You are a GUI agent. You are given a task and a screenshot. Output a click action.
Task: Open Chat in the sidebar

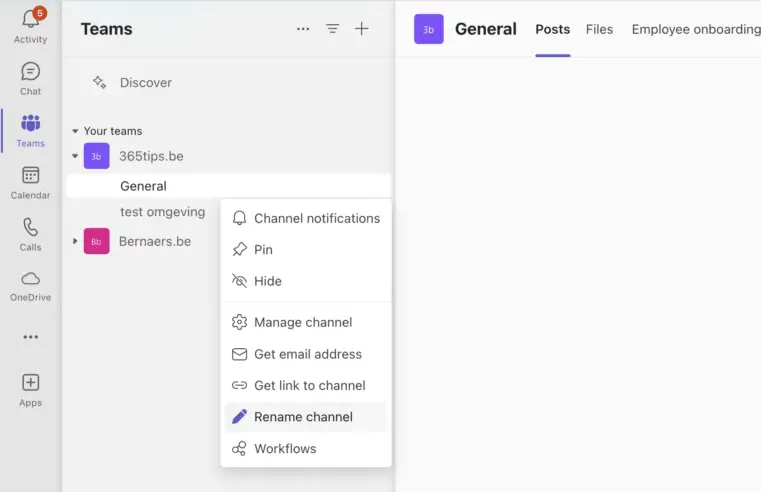30,79
